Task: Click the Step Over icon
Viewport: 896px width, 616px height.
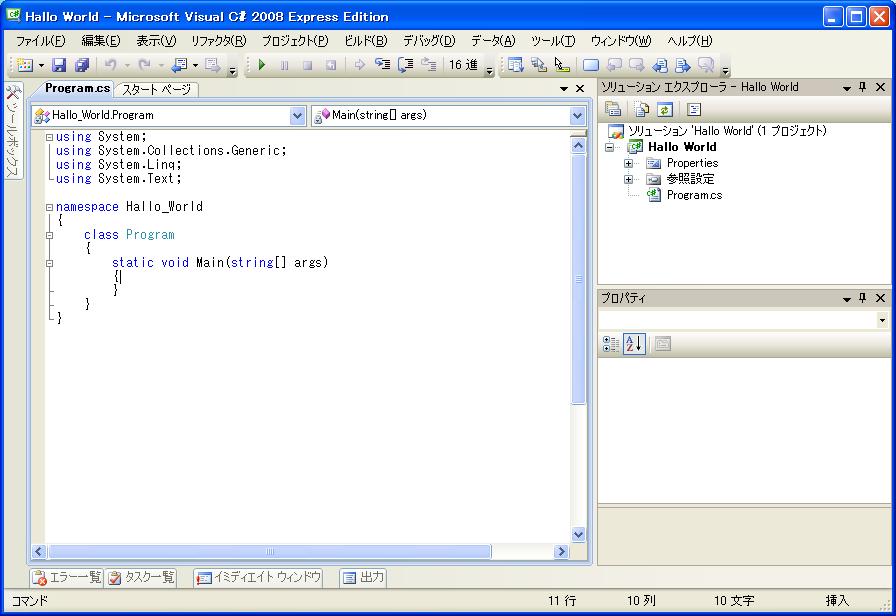Action: pos(406,65)
